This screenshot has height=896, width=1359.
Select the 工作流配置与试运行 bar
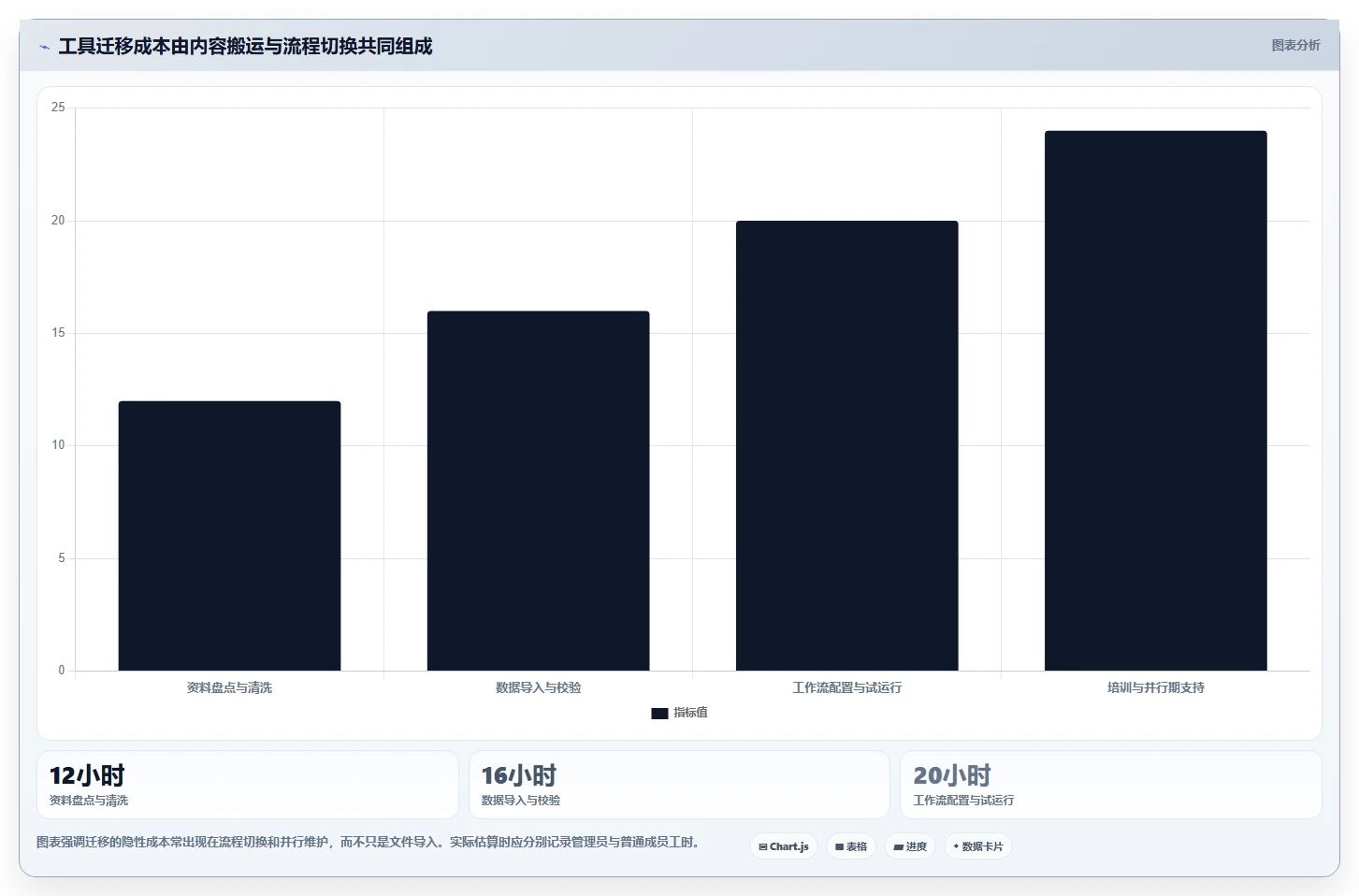point(846,446)
